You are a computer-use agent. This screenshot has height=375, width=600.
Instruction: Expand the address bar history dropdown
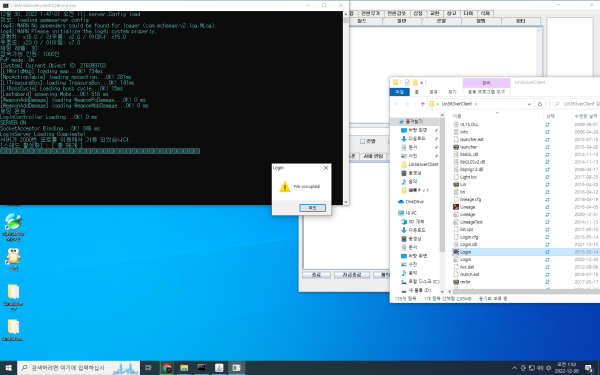point(529,104)
